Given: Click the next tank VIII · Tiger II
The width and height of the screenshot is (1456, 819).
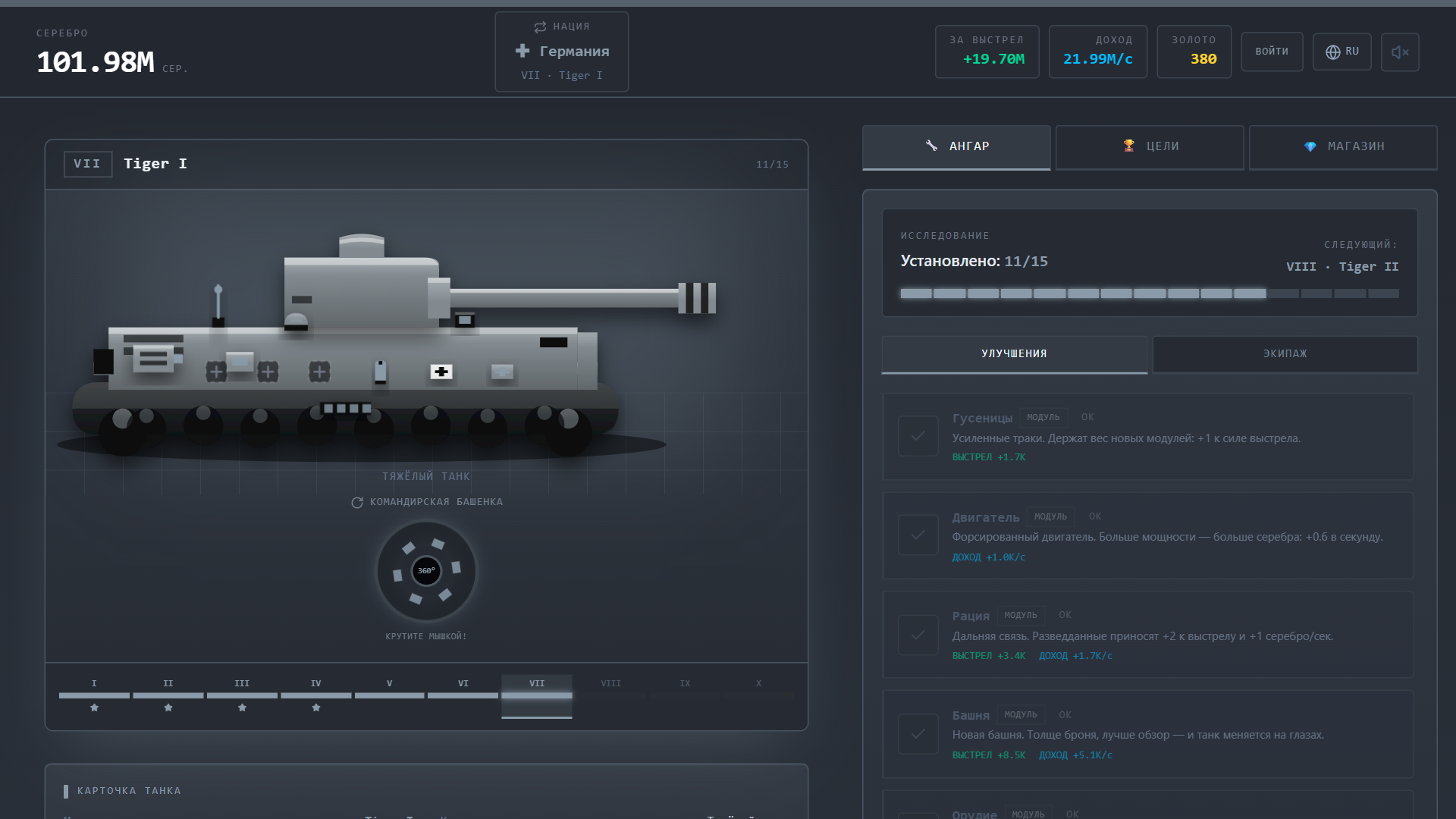Looking at the screenshot, I should (x=1342, y=267).
